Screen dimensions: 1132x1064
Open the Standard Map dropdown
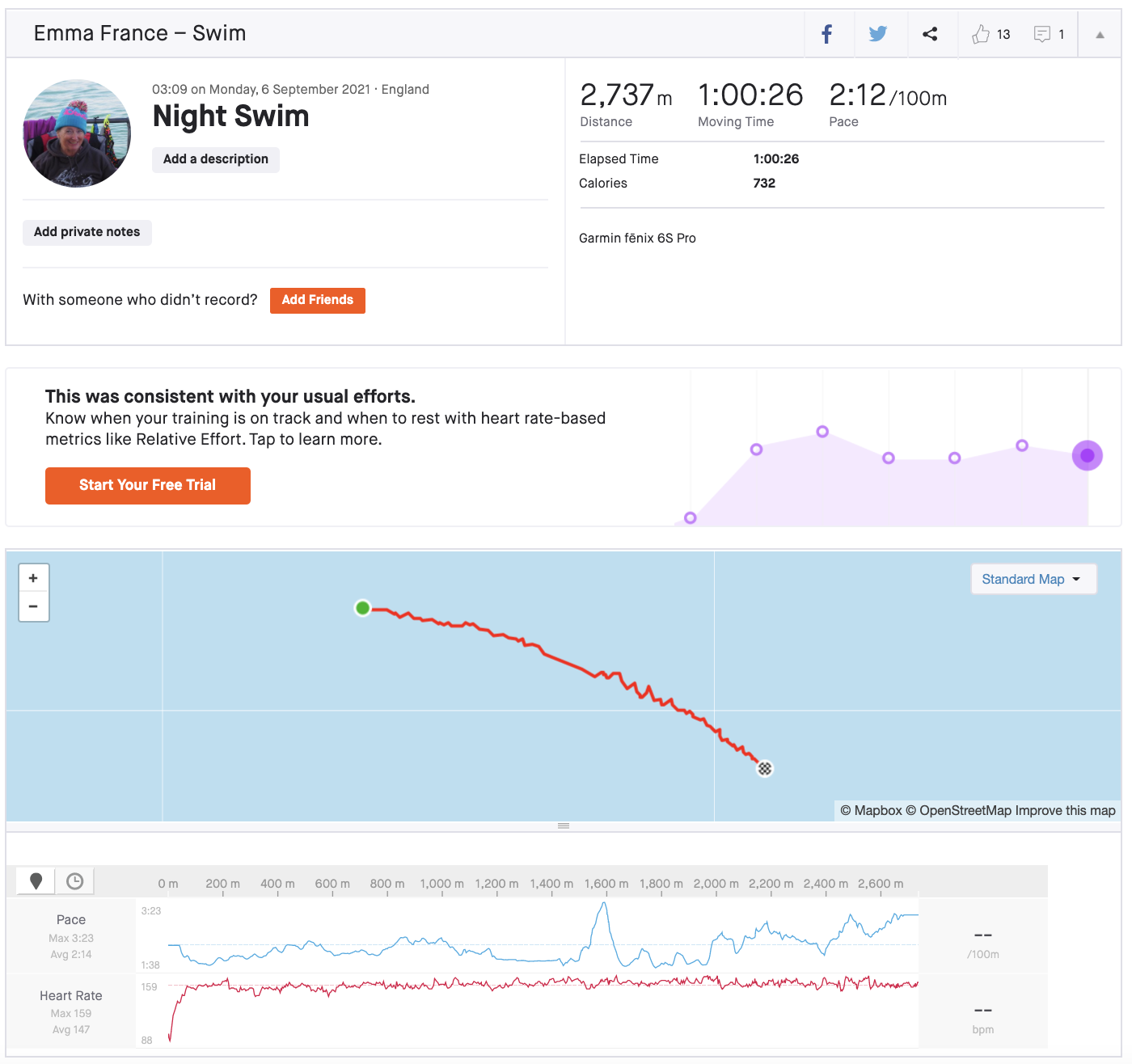click(x=1033, y=579)
